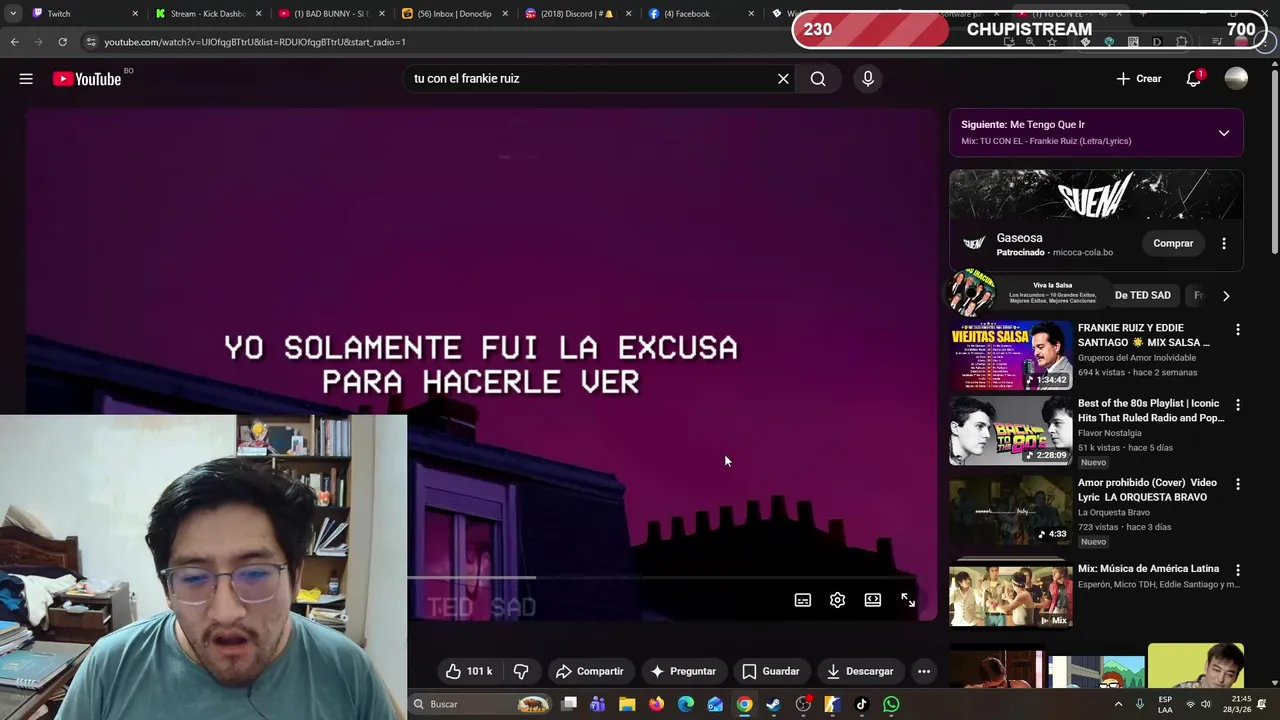
Task: Open the YouTube hamburger guide menu
Action: click(26, 79)
